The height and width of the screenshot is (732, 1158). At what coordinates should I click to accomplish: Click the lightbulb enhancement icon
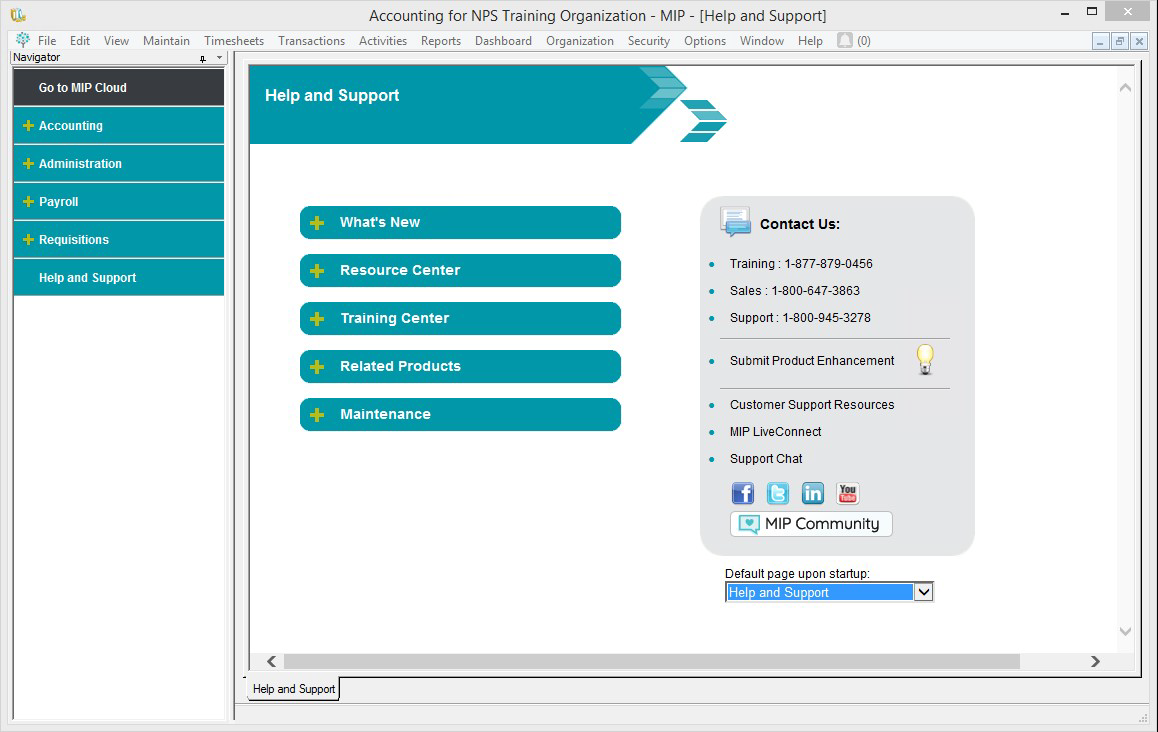[x=925, y=360]
